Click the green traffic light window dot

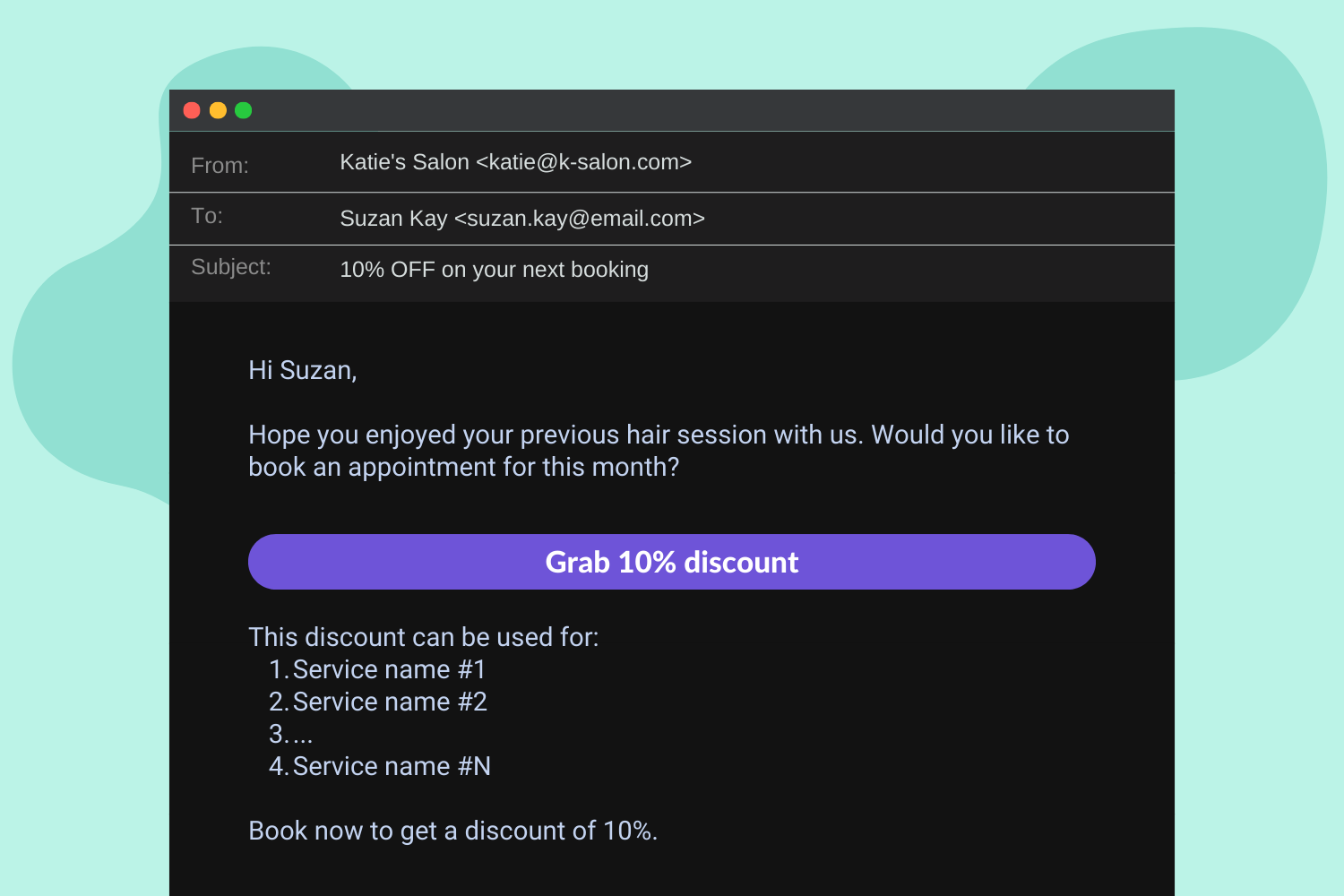[x=243, y=109]
